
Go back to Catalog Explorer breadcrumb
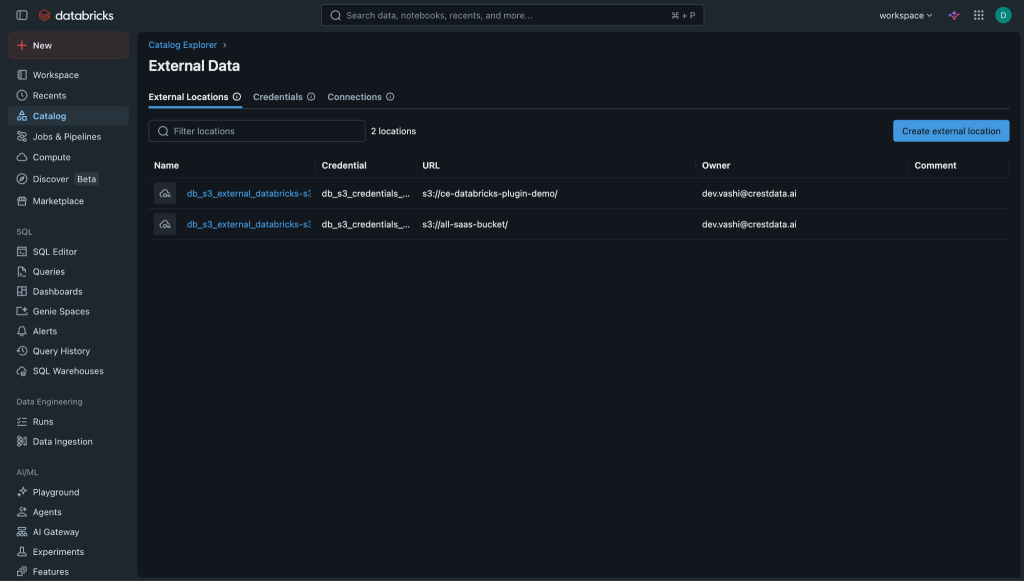[182, 45]
